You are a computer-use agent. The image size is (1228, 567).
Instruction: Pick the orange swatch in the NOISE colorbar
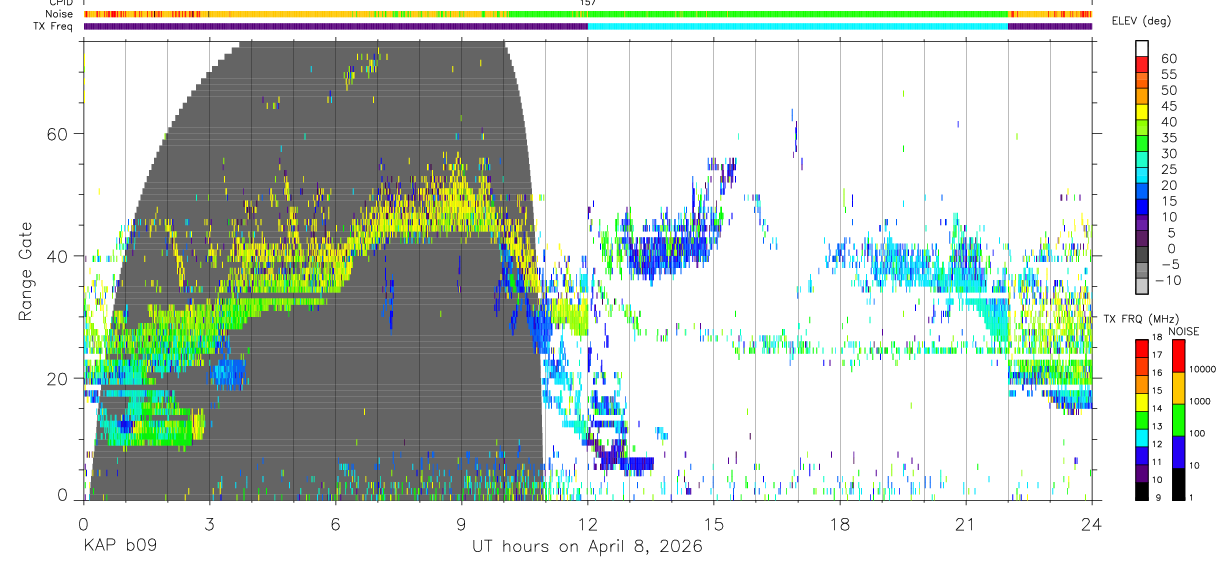[1178, 388]
